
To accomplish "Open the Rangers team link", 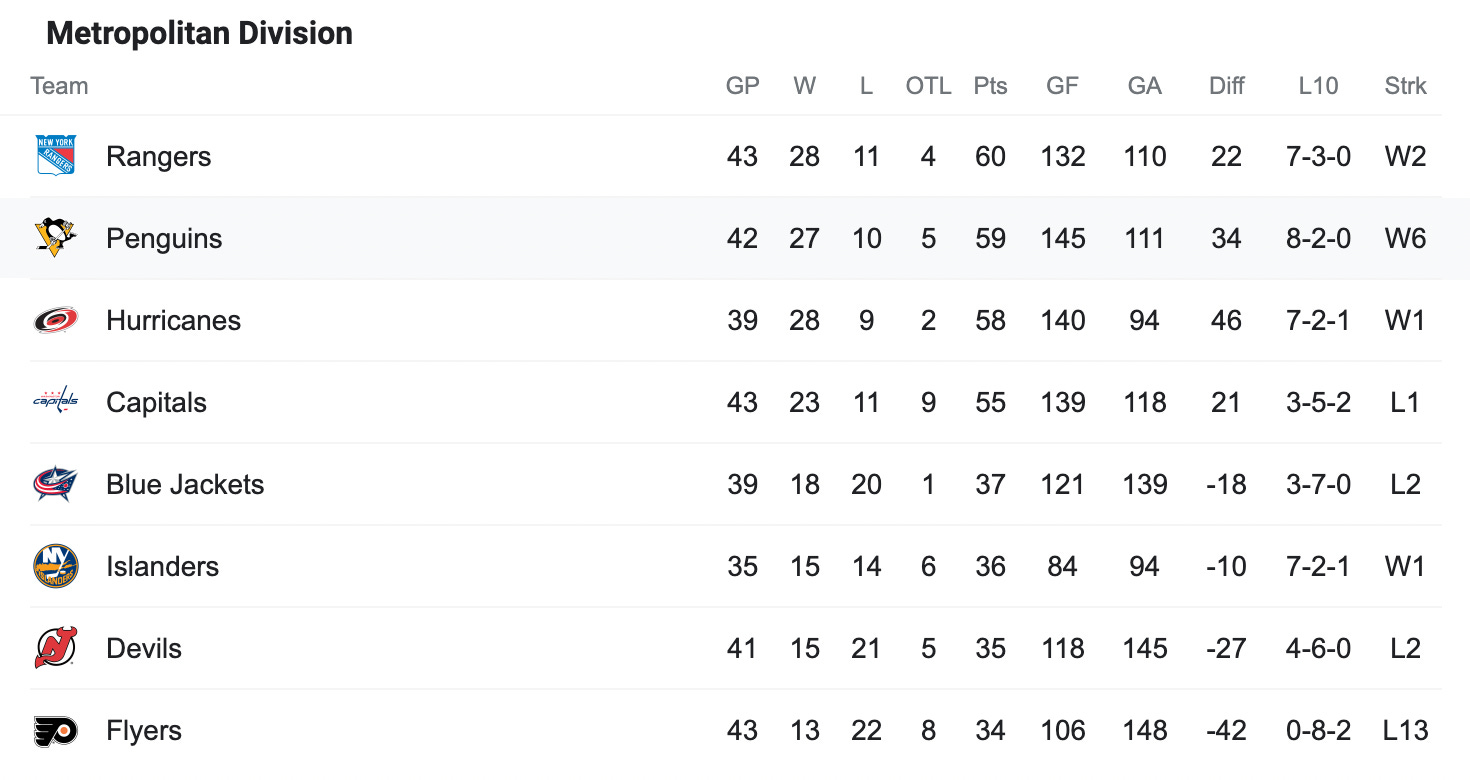I will click(x=159, y=157).
